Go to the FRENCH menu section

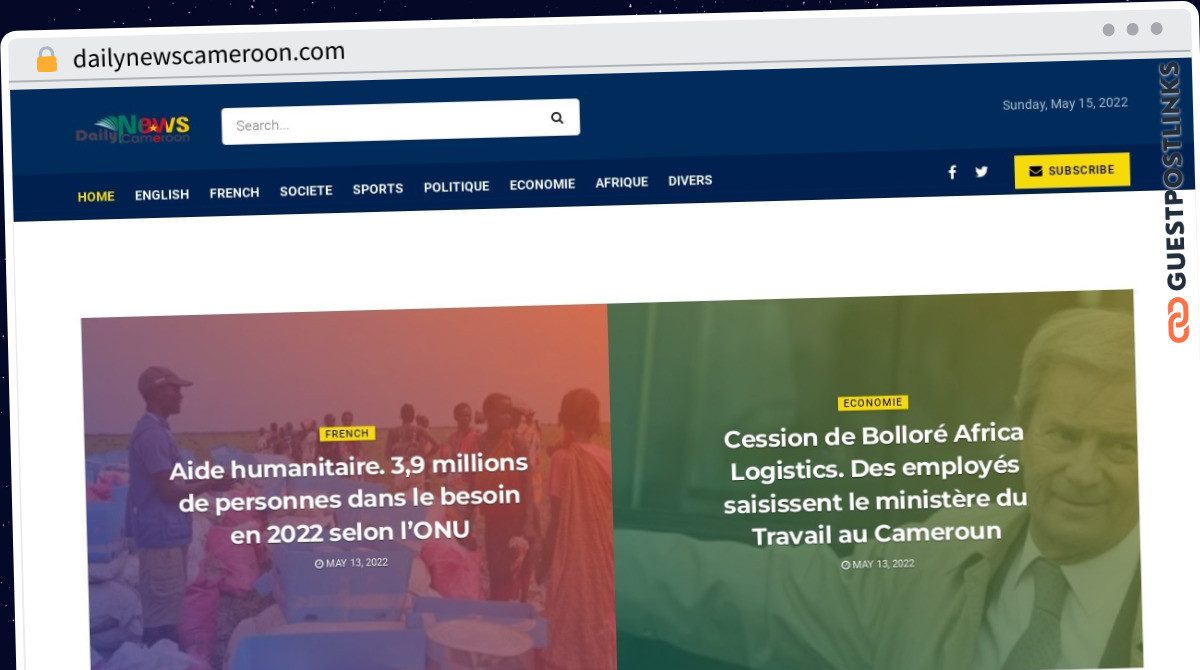pyautogui.click(x=234, y=193)
